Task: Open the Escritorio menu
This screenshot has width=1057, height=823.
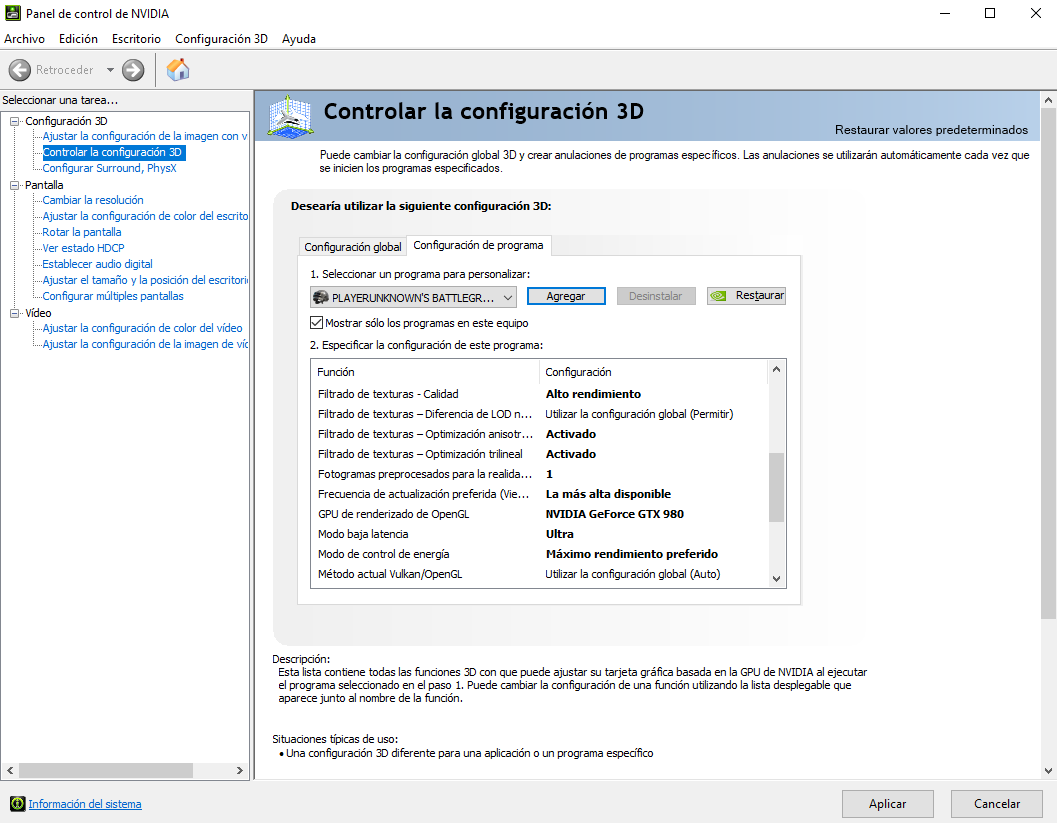Action: [136, 39]
